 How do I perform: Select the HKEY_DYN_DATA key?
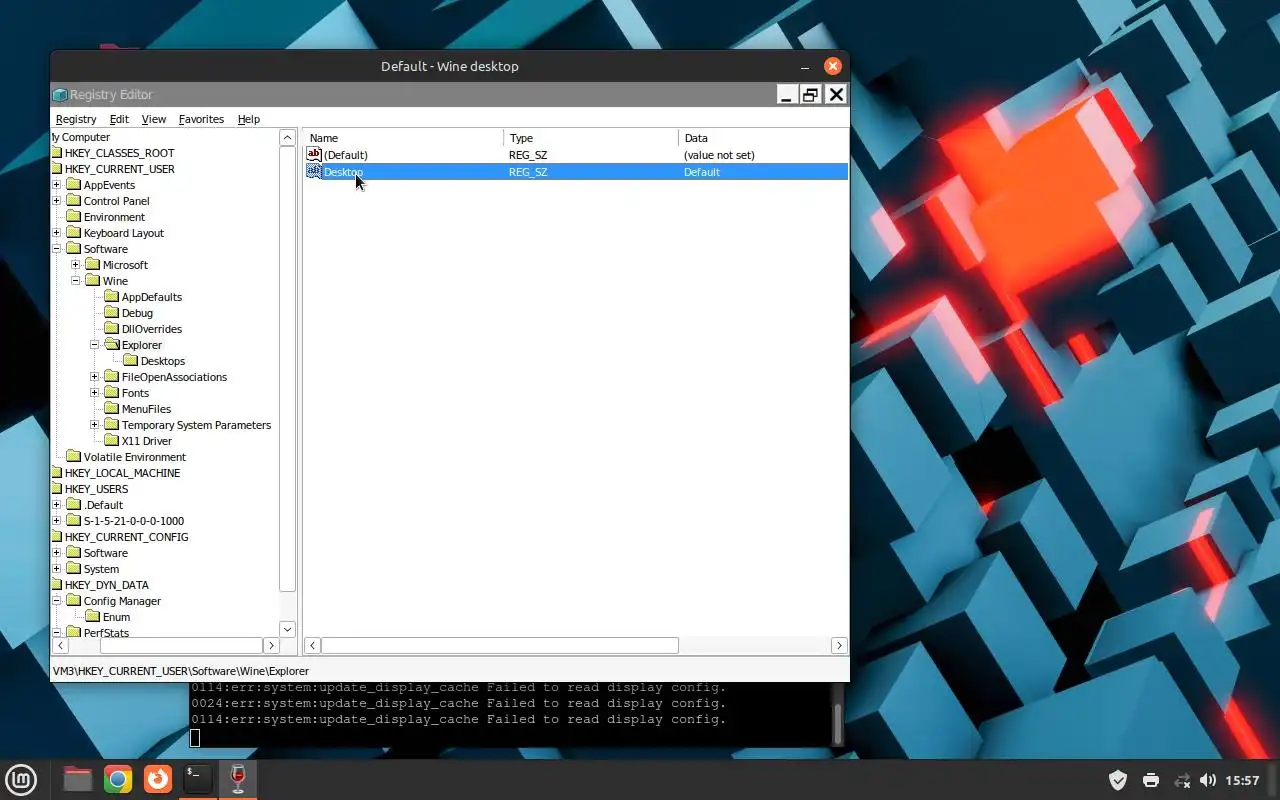(x=106, y=585)
